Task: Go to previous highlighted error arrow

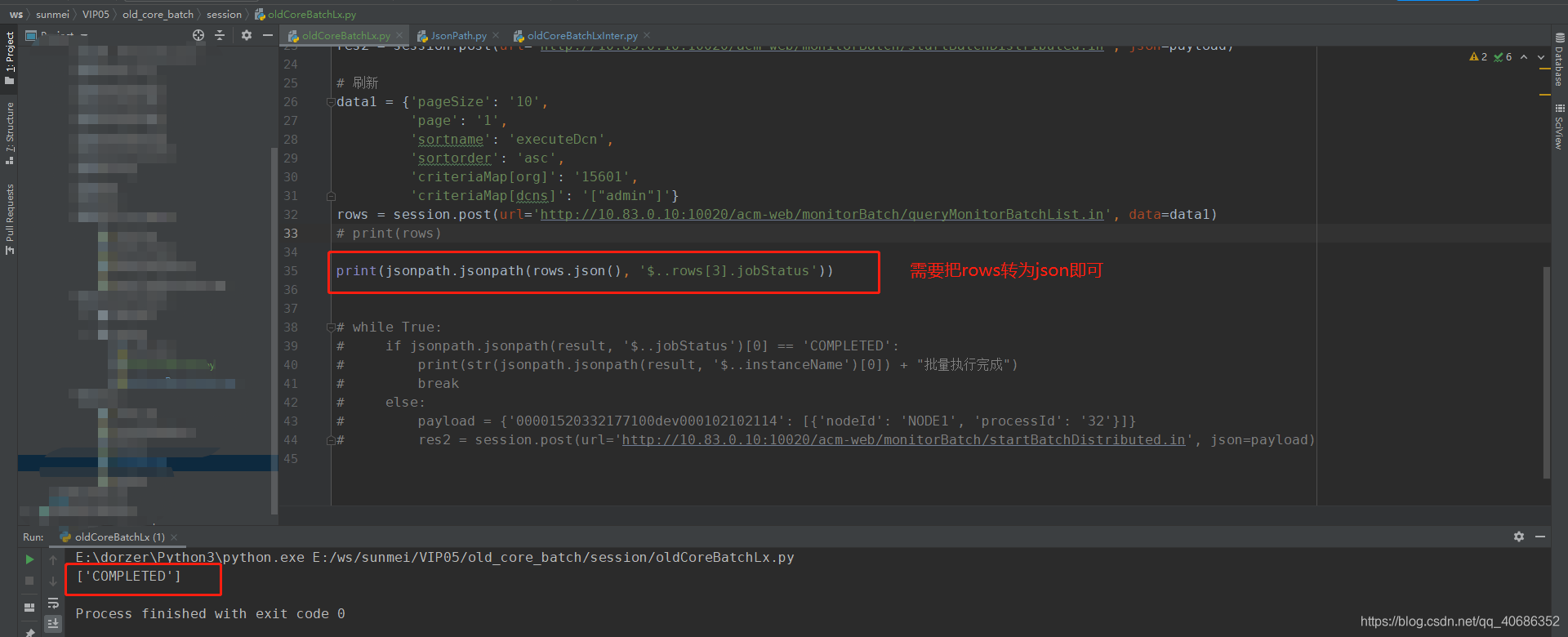Action: pyautogui.click(x=1524, y=57)
